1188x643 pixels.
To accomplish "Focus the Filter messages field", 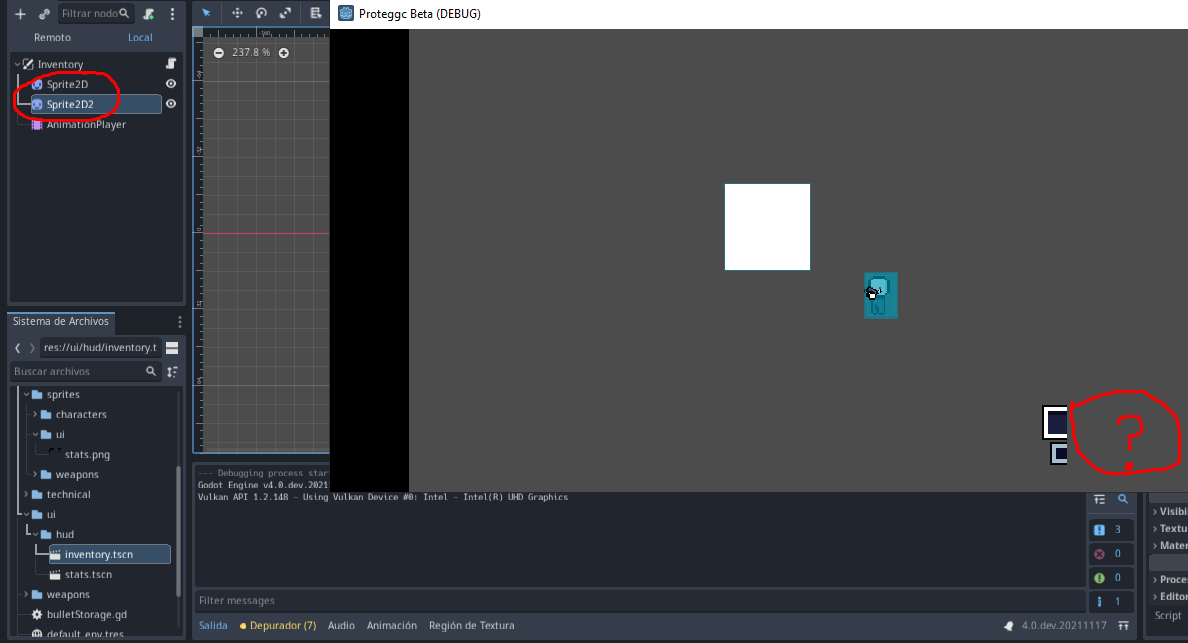I will coord(640,601).
